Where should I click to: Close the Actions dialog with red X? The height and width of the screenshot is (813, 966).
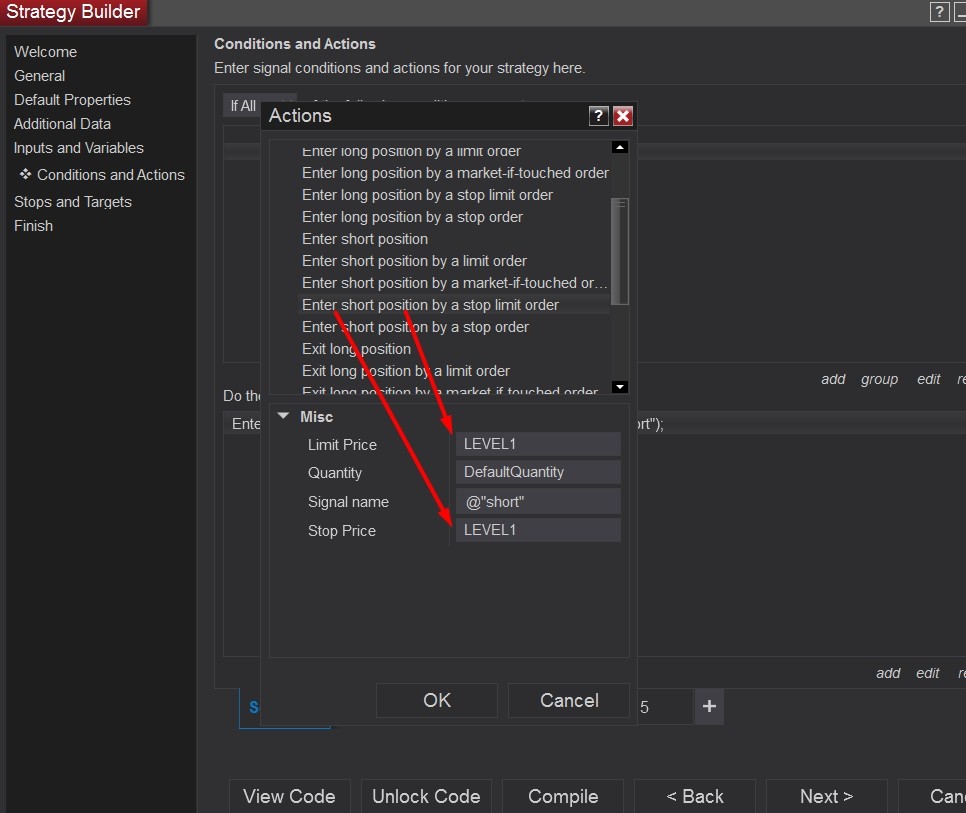tap(623, 116)
